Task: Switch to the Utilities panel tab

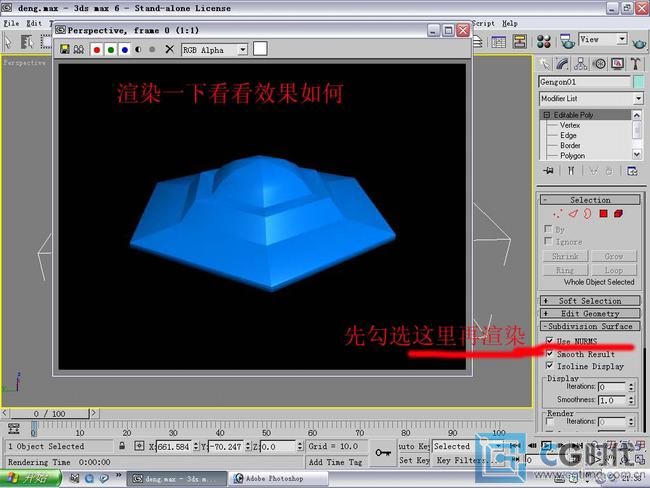Action: [636, 64]
